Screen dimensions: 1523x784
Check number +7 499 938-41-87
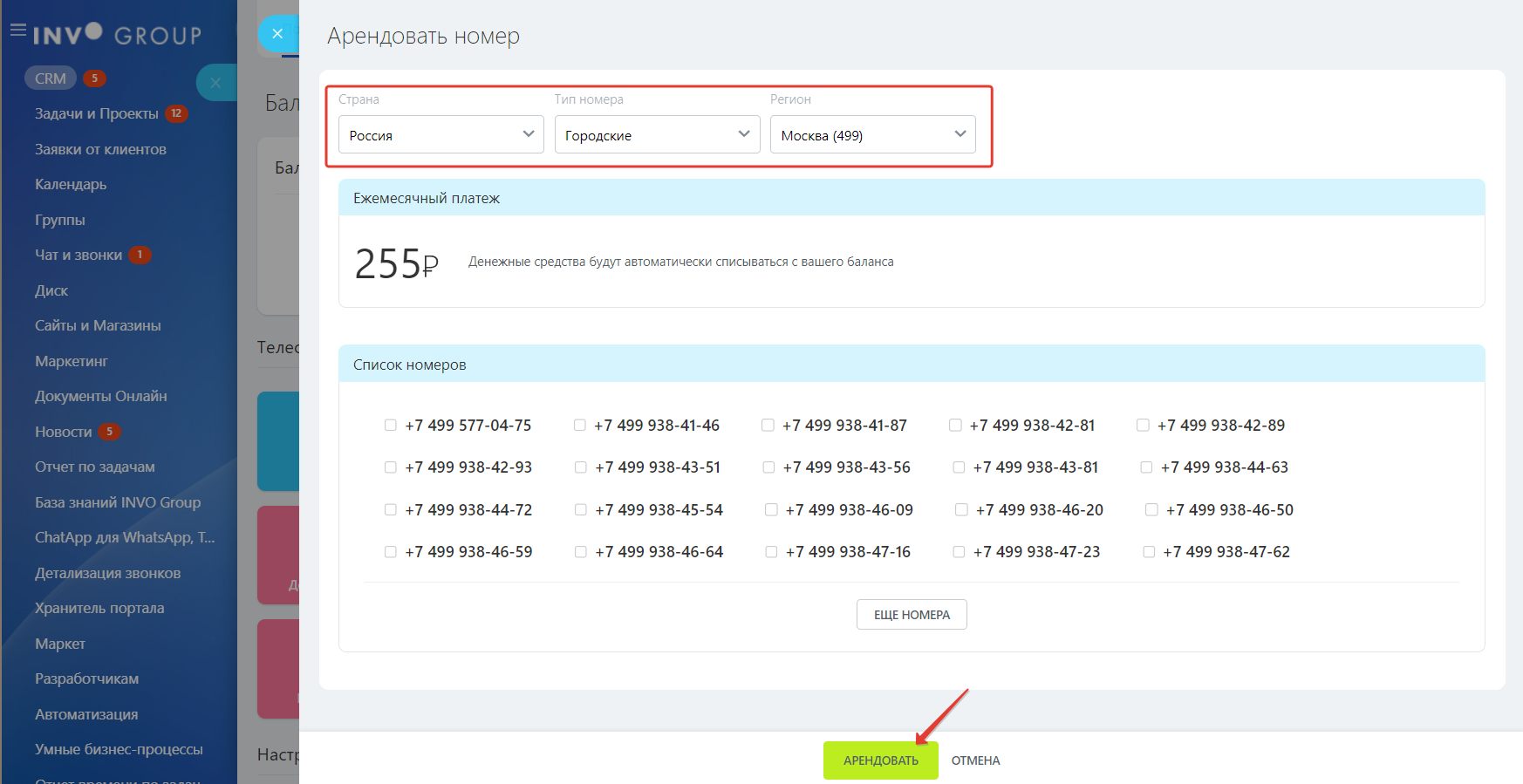(x=768, y=426)
